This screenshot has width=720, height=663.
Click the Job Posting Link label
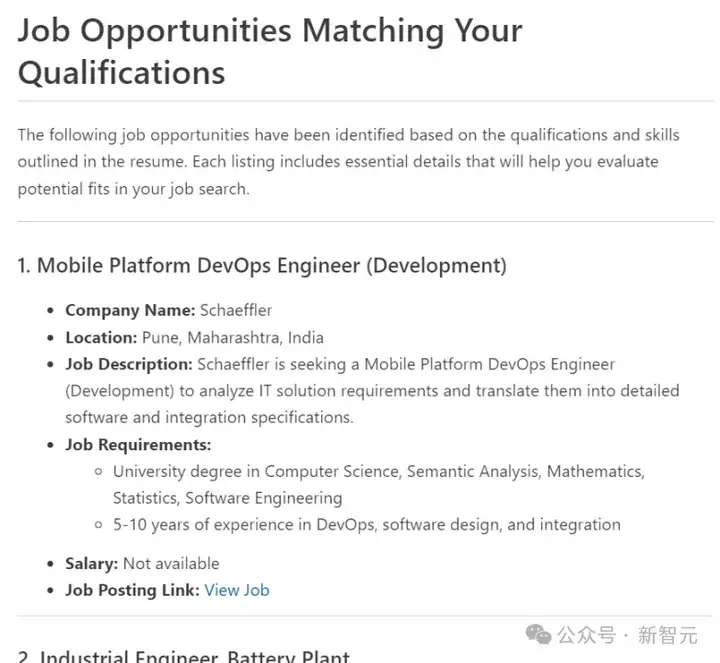[x=132, y=590]
